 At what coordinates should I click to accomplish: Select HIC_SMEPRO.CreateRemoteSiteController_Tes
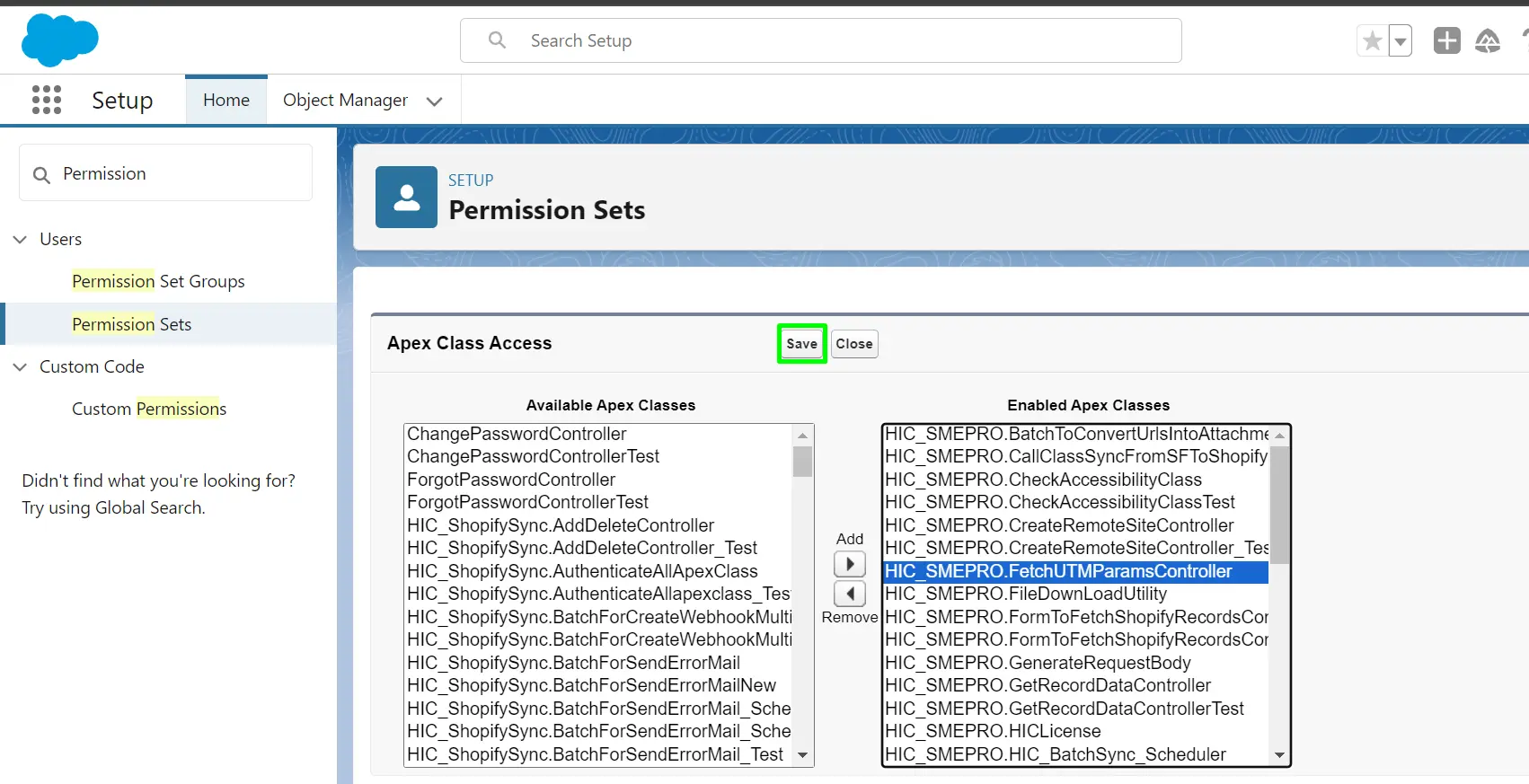pyautogui.click(x=1076, y=548)
